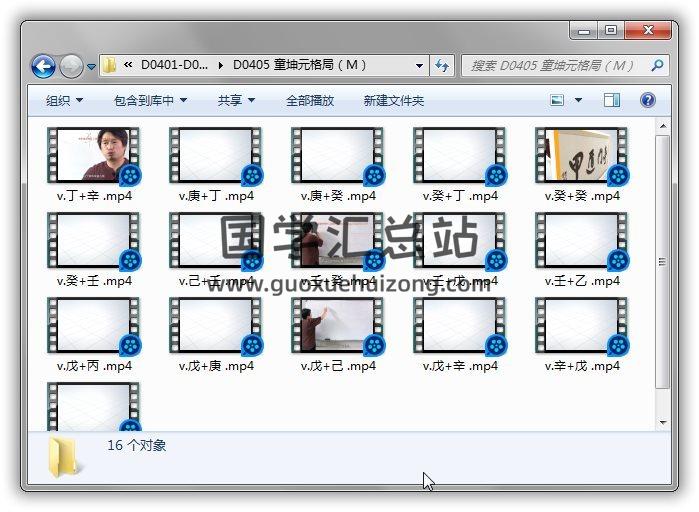Open the Help question mark icon
The width and height of the screenshot is (699, 512).
[647, 100]
